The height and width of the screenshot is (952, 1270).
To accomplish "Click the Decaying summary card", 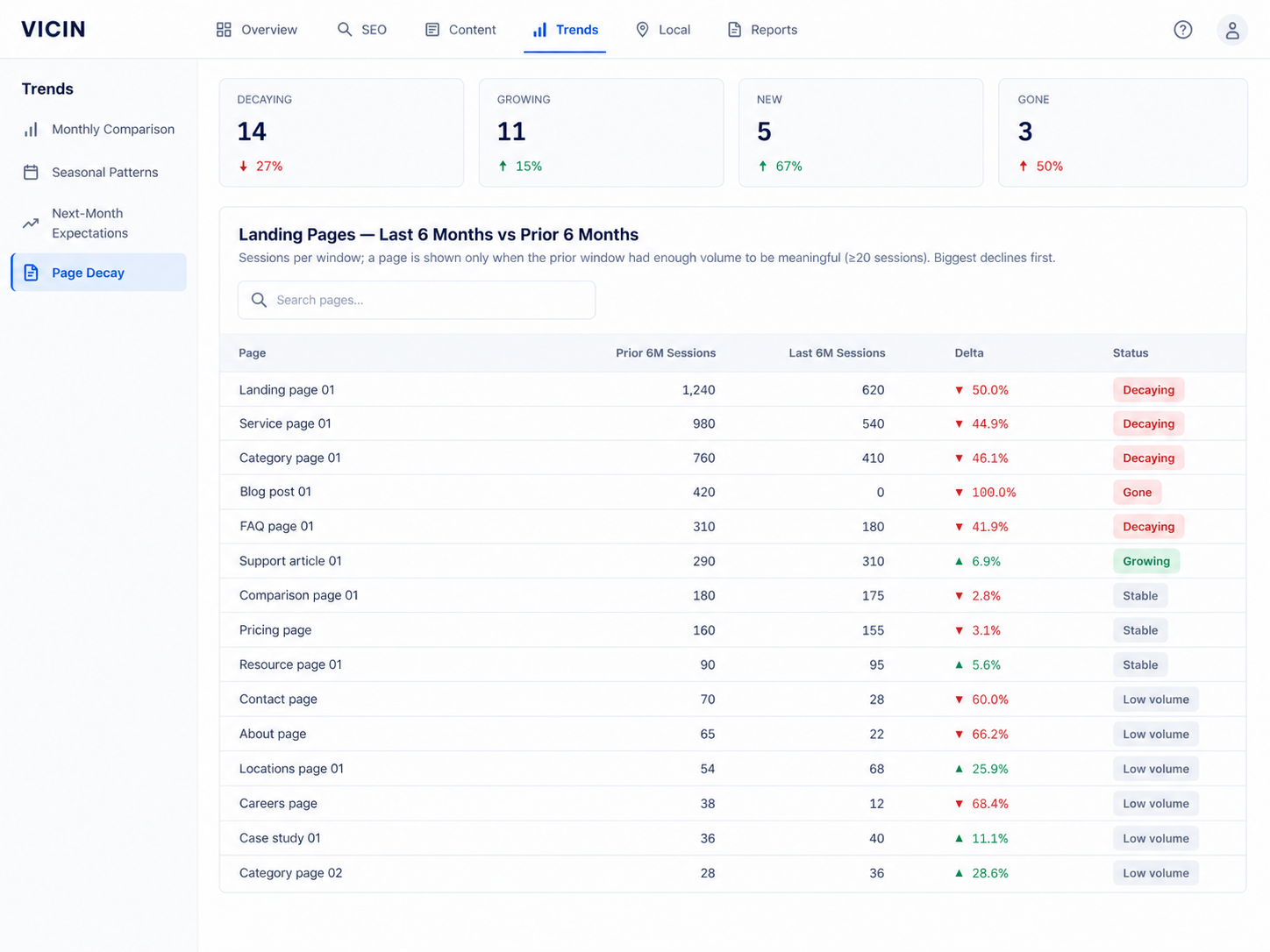I will pos(341,132).
